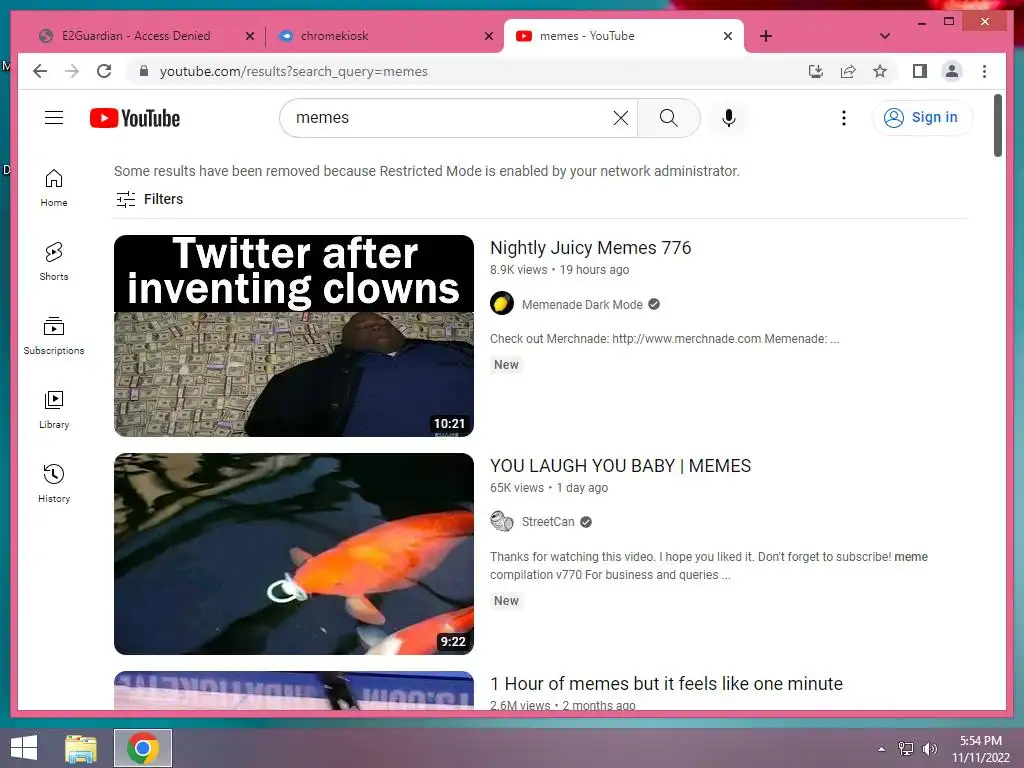Open Memenade Dark Mode channel name

coord(582,304)
